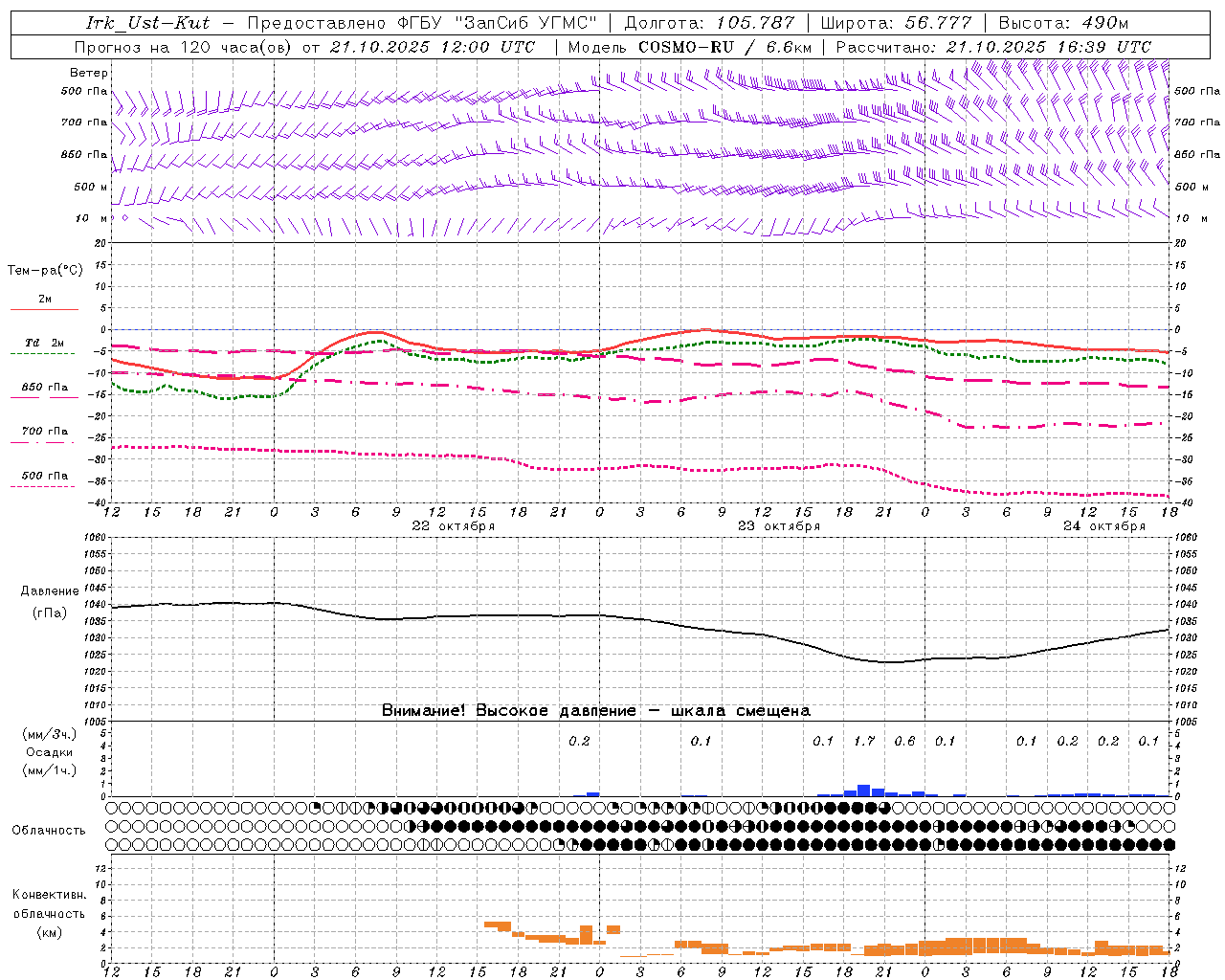Click the '1.7' precipitation amount value
This screenshot has height=980, width=1225.
click(x=864, y=741)
